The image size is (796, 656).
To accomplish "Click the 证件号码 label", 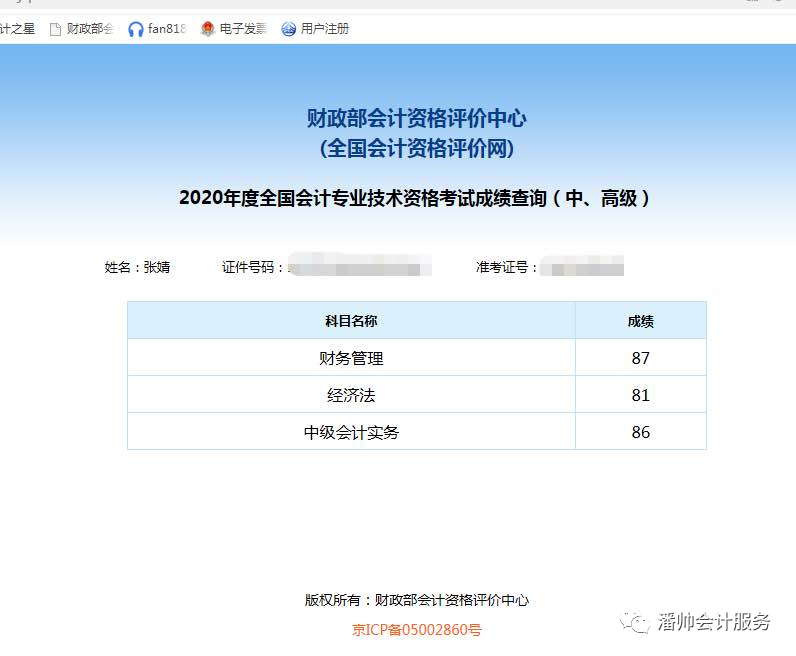I will pyautogui.click(x=252, y=267).
